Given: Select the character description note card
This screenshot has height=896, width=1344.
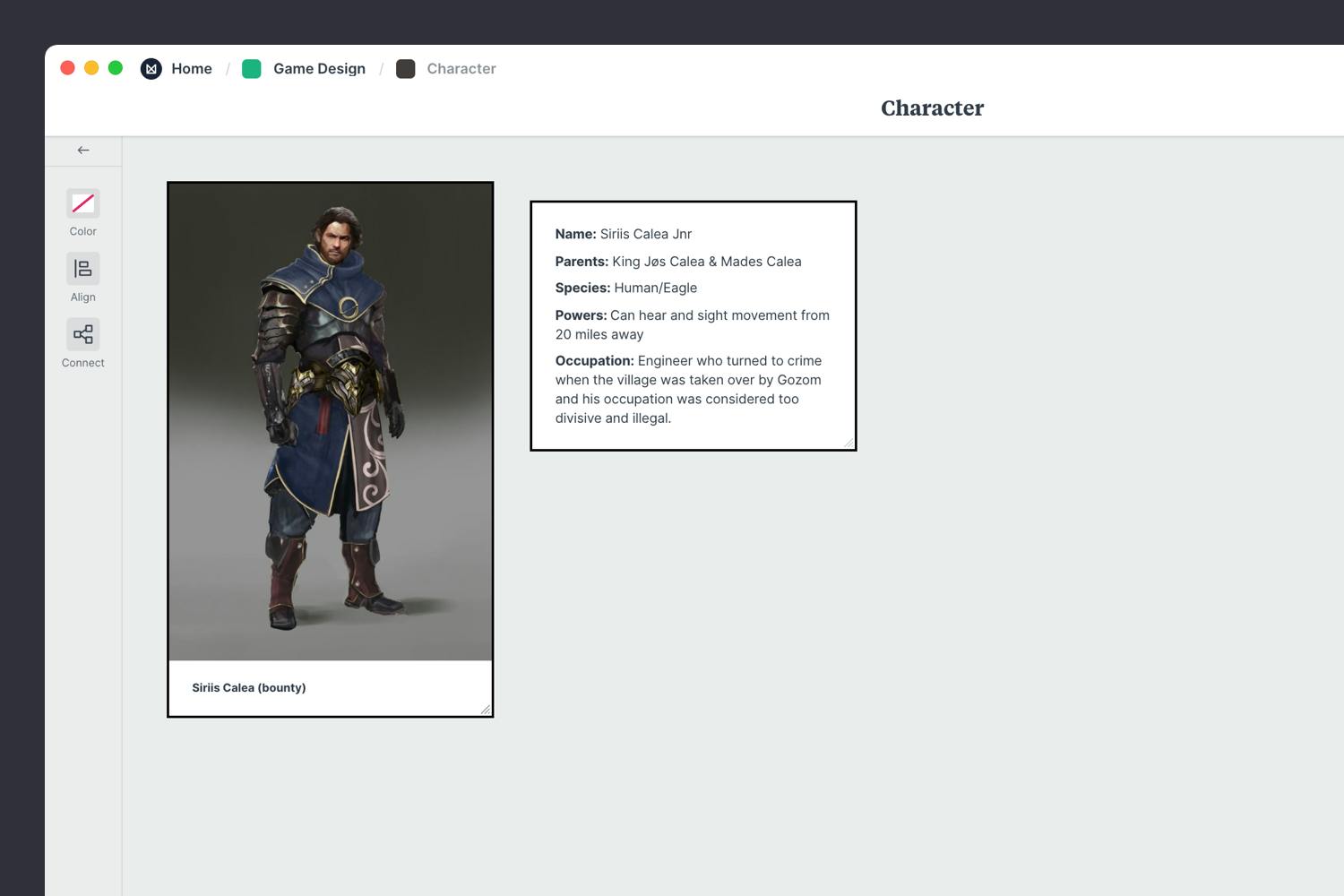Looking at the screenshot, I should (x=693, y=324).
